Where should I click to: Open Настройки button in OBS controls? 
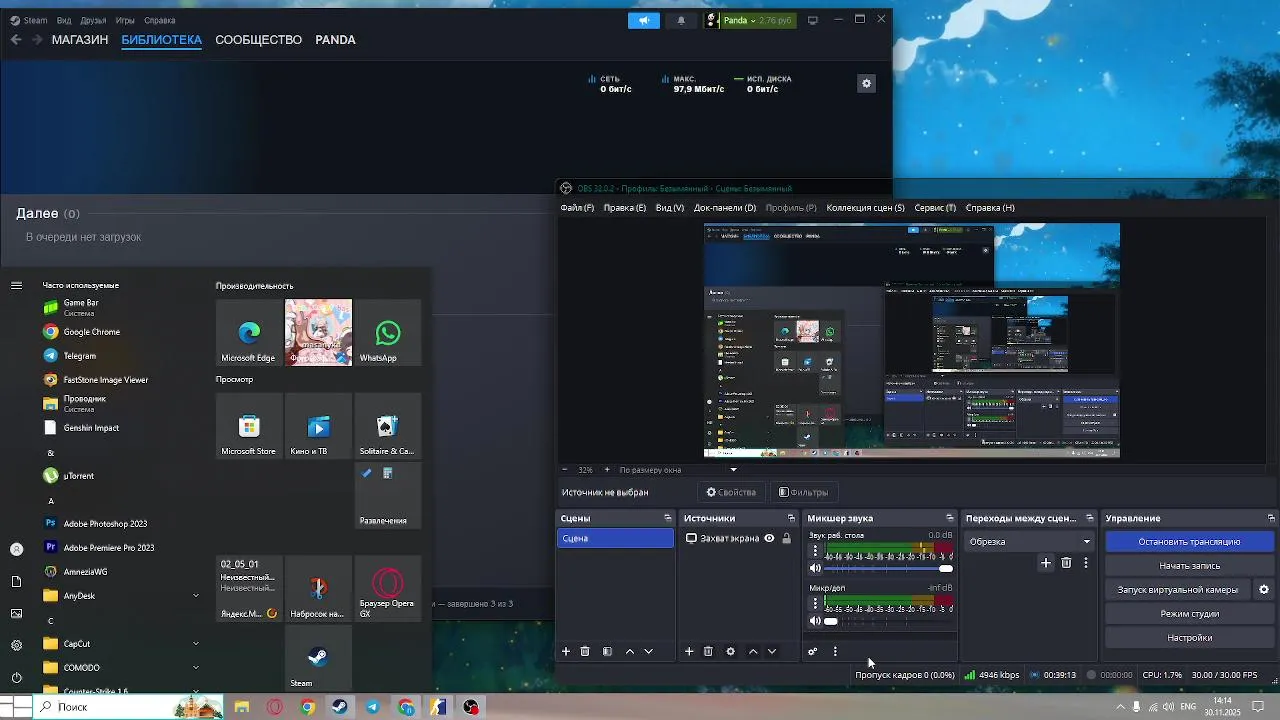1189,638
